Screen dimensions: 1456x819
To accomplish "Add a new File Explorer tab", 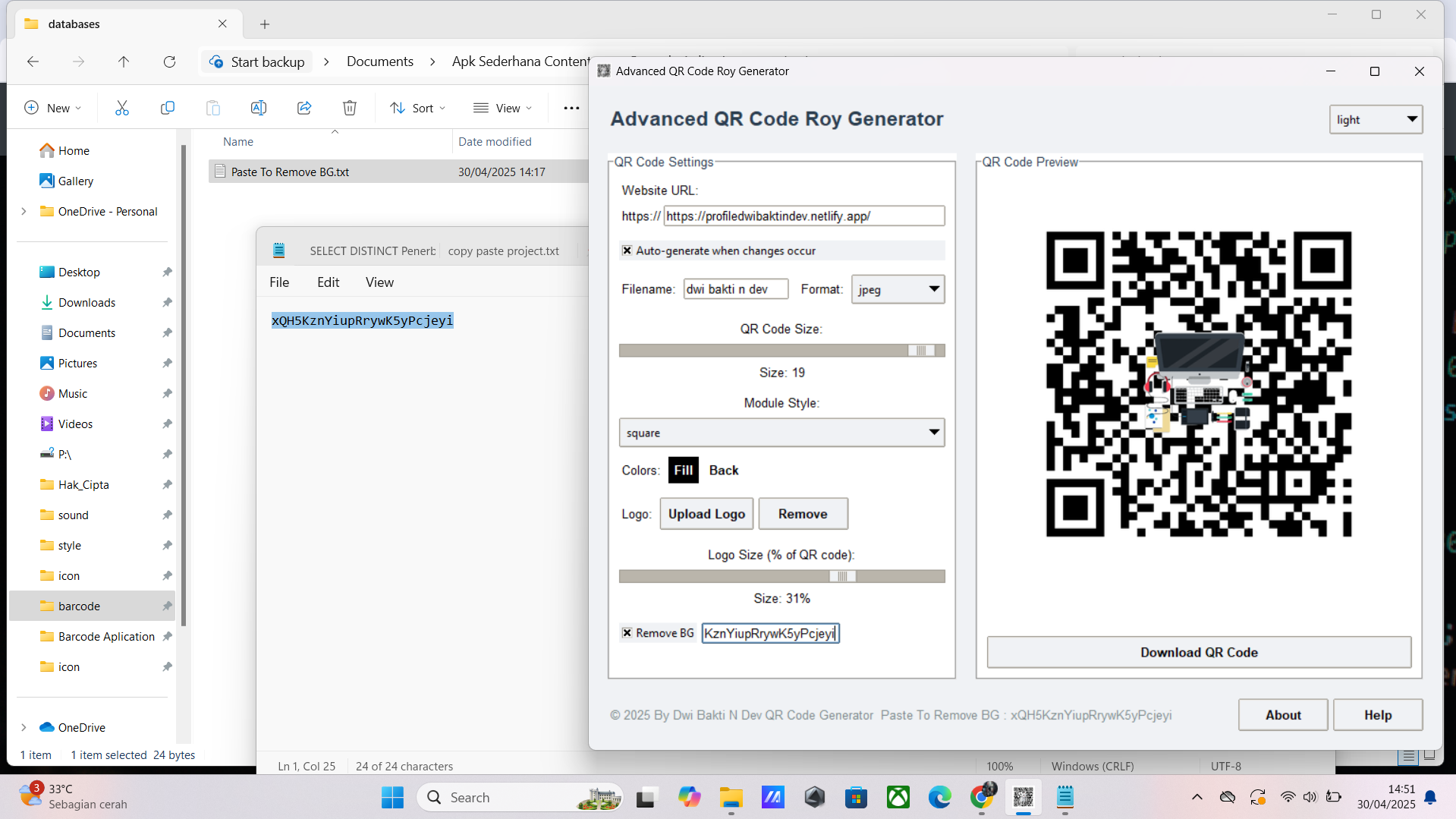I will pyautogui.click(x=265, y=24).
